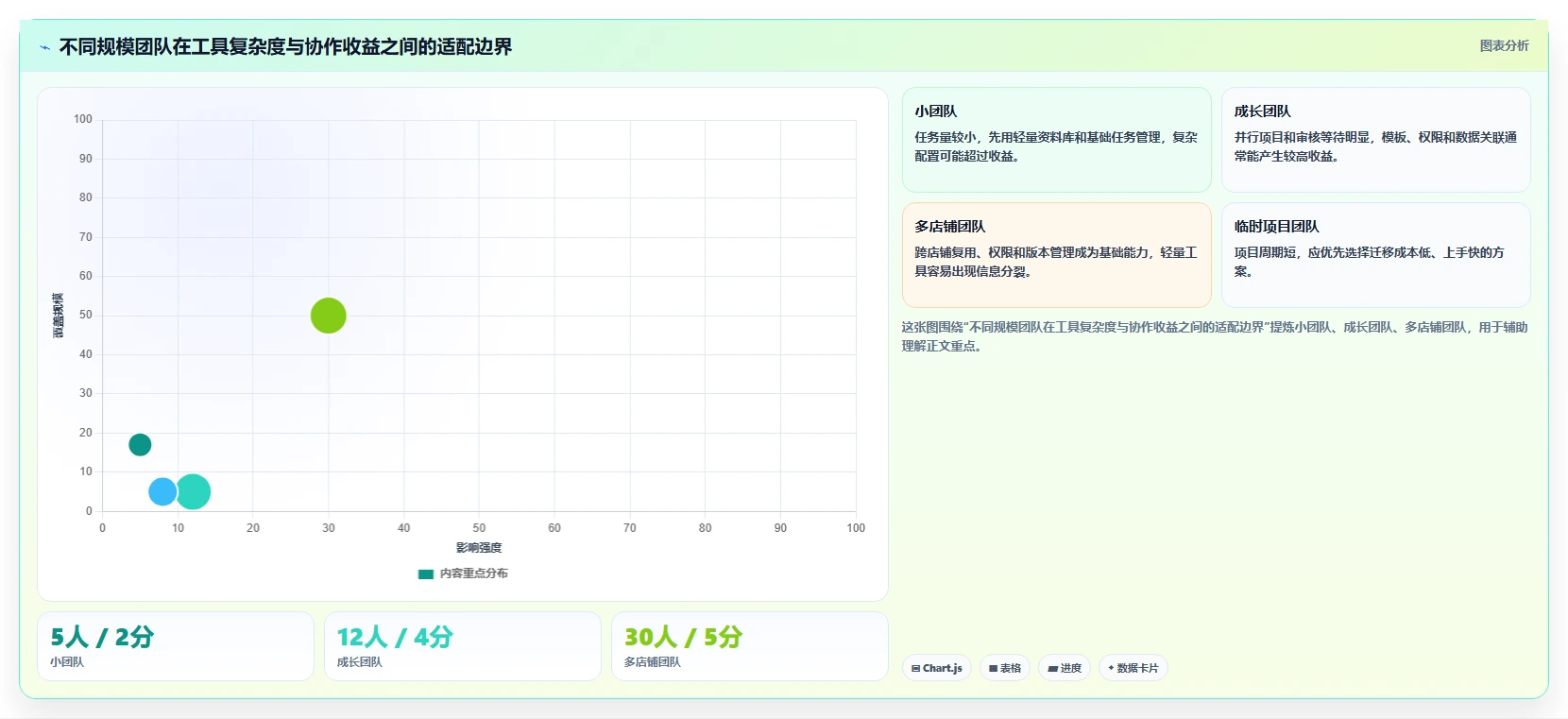
Task: Click the y-axis tick label 60
Action: coord(86,276)
